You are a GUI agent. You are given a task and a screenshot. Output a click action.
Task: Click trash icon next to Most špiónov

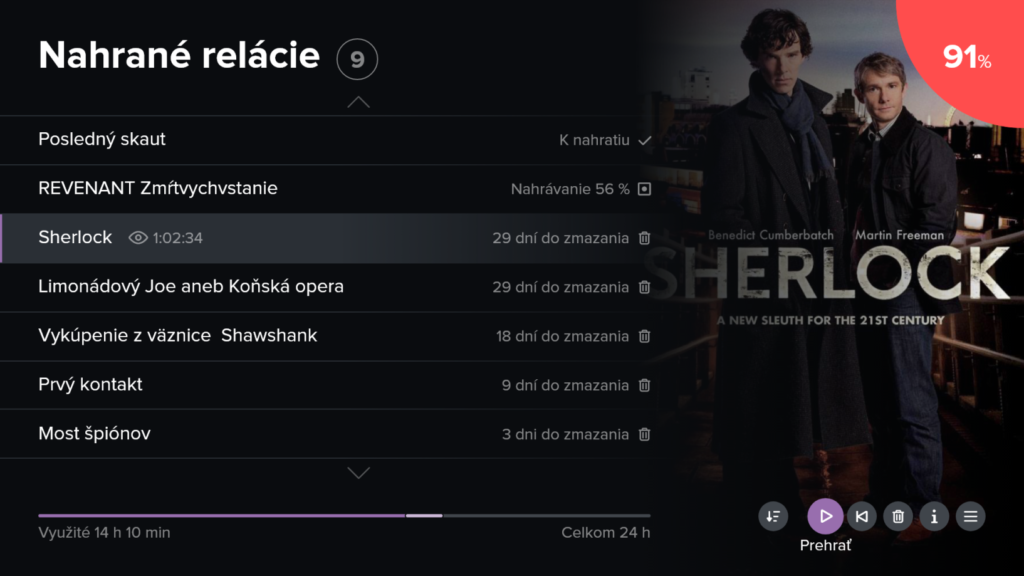(644, 434)
